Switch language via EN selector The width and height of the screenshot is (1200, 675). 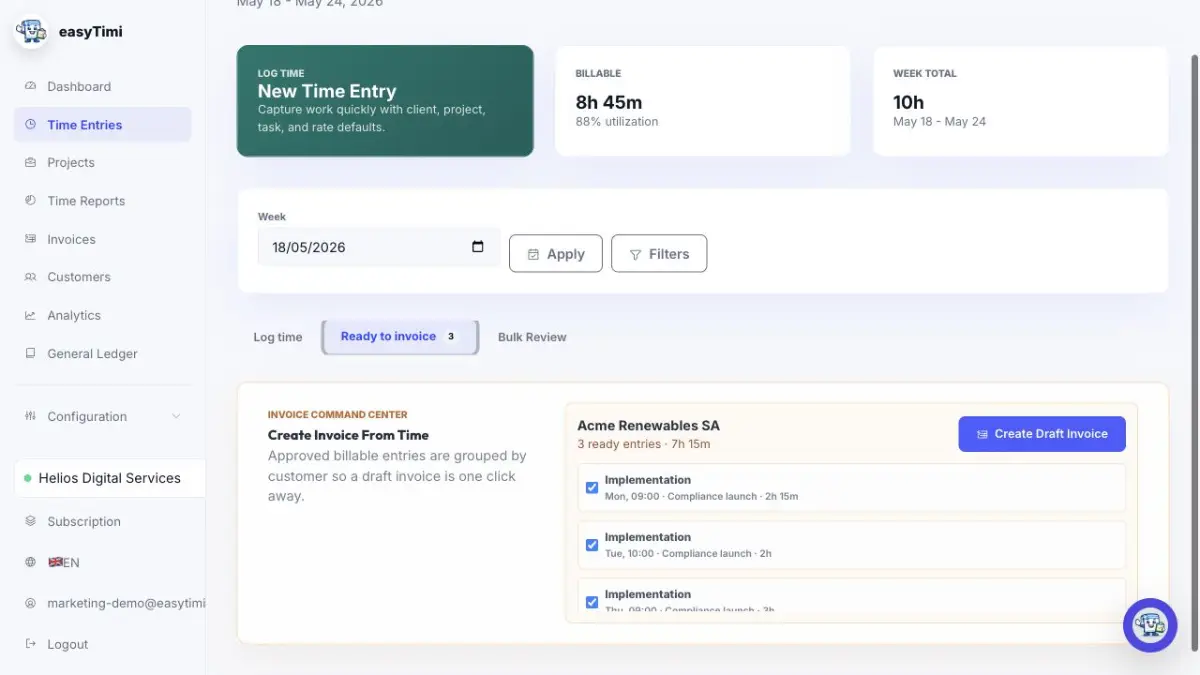[64, 563]
